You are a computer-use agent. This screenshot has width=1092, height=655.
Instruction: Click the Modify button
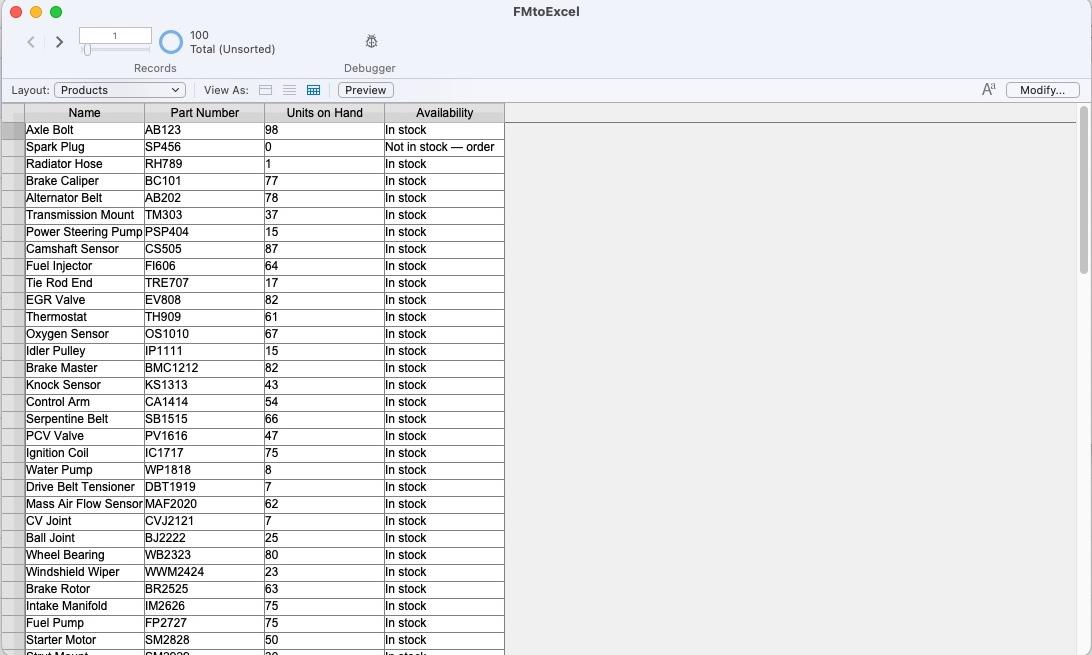coord(1042,90)
